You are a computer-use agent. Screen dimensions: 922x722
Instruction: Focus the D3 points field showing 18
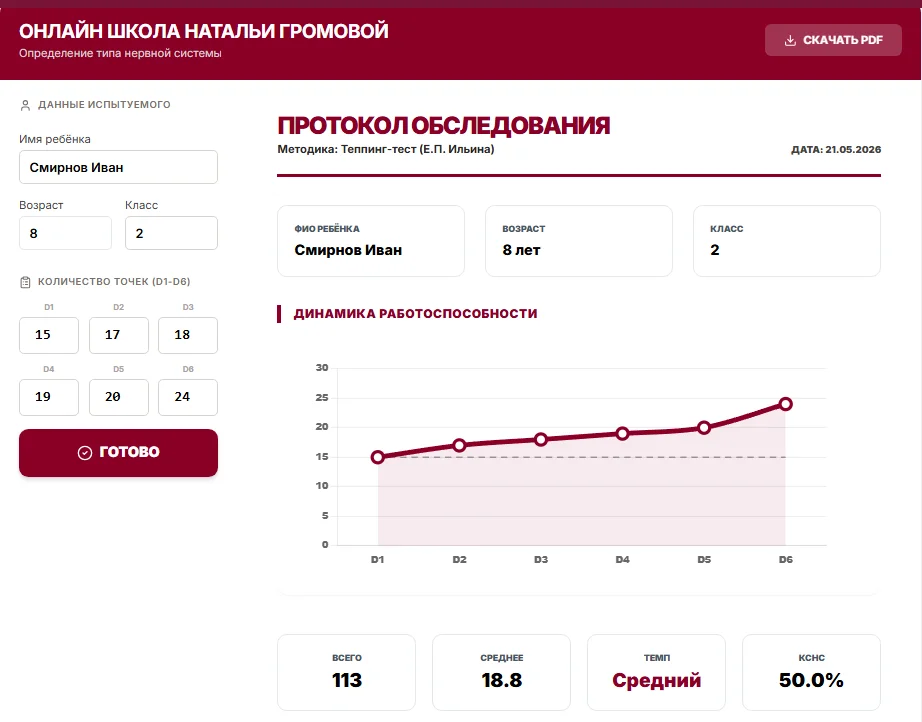click(x=188, y=335)
